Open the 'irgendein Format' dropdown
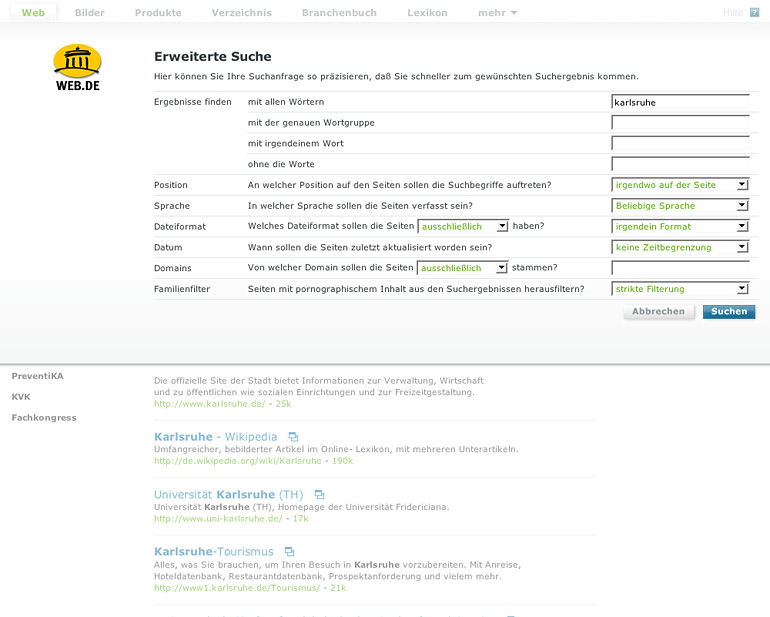Screen dimensions: 770x617 [x=680, y=226]
